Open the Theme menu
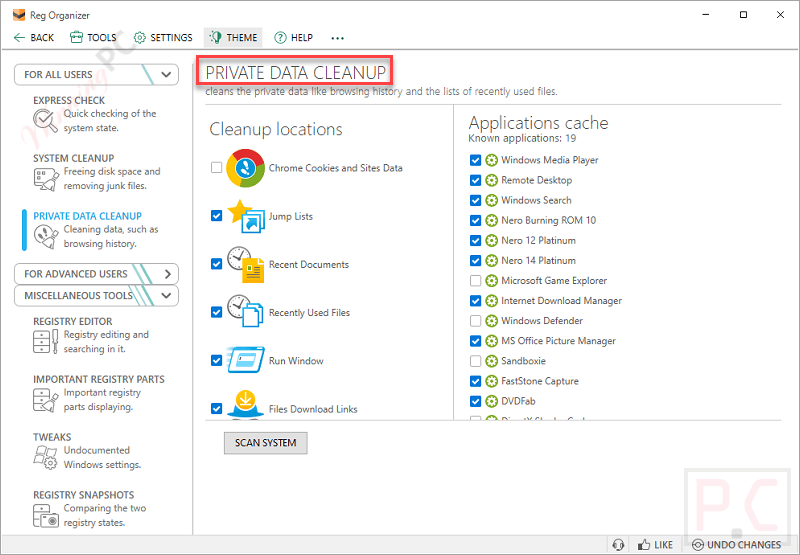Screen dimensions: 800x555 point(233,38)
